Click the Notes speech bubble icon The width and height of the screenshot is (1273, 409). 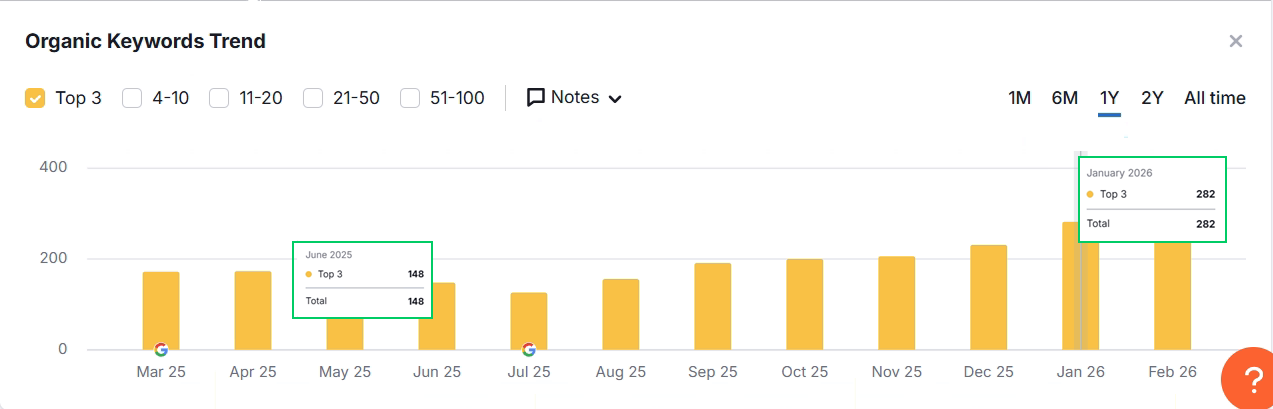[536, 98]
